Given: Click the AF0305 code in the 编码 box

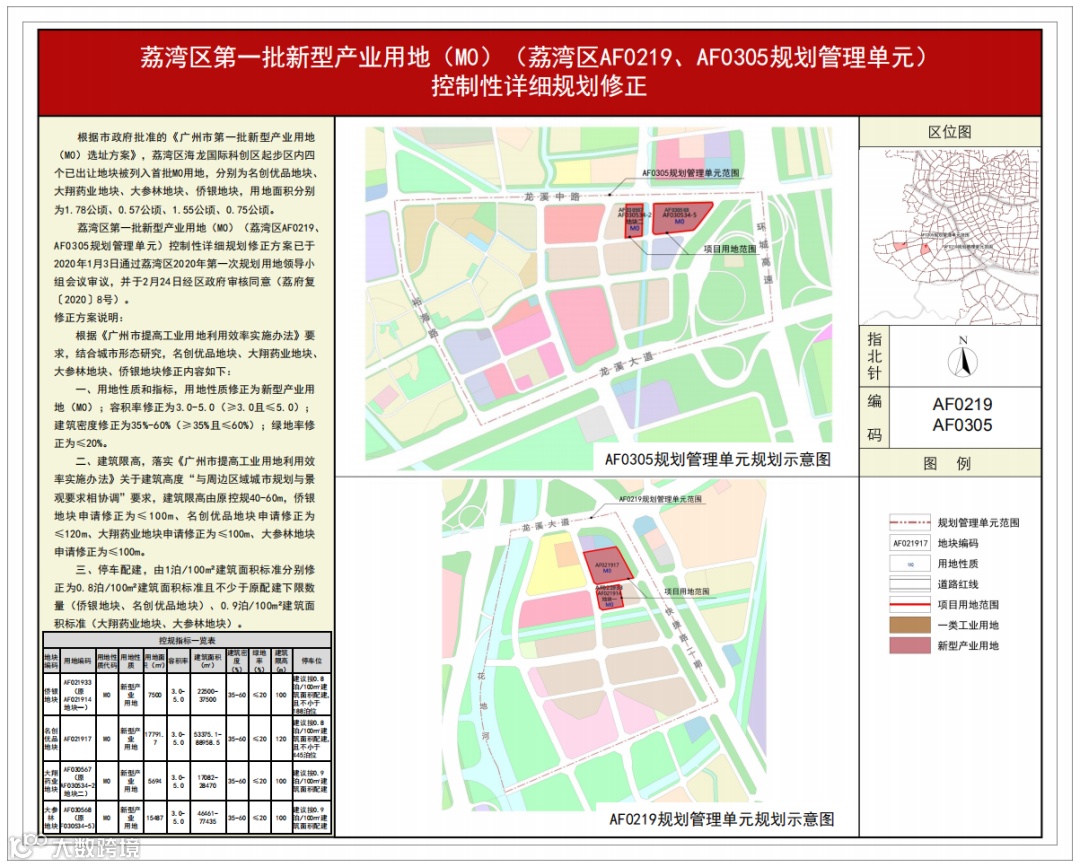Looking at the screenshot, I should point(962,425).
